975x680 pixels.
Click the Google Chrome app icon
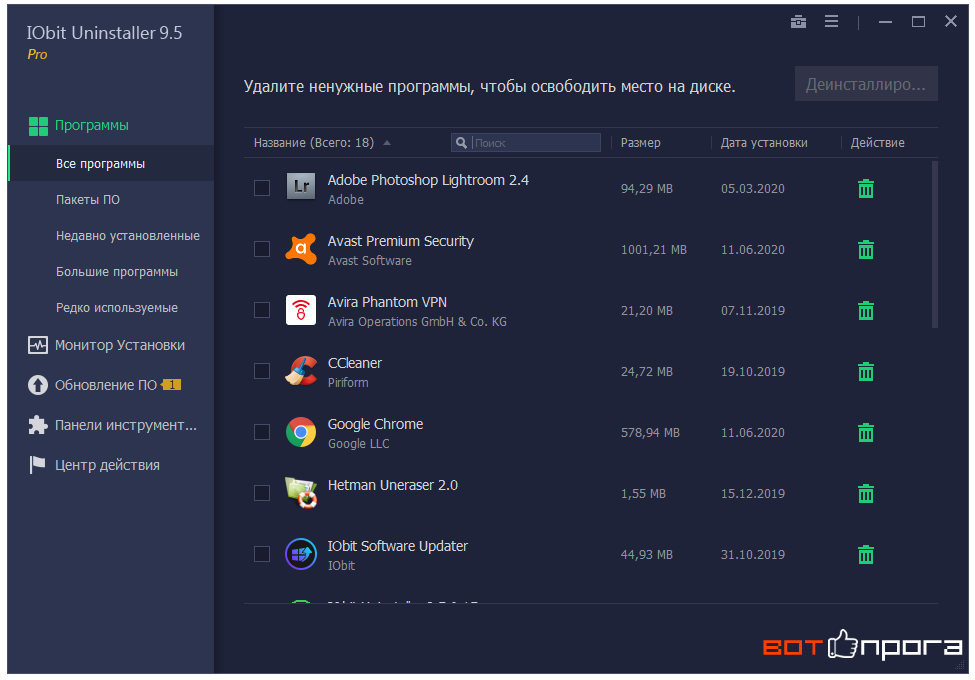pos(301,432)
